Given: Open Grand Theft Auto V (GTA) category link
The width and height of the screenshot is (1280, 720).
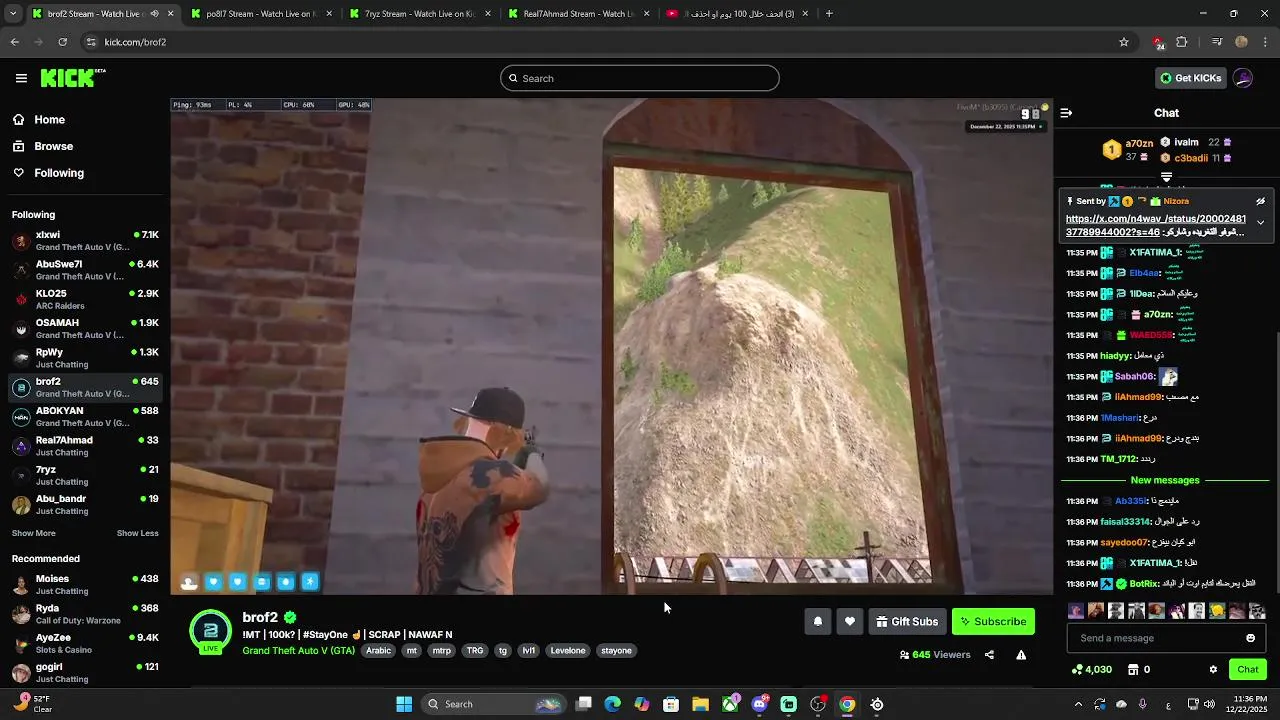Looking at the screenshot, I should point(298,650).
